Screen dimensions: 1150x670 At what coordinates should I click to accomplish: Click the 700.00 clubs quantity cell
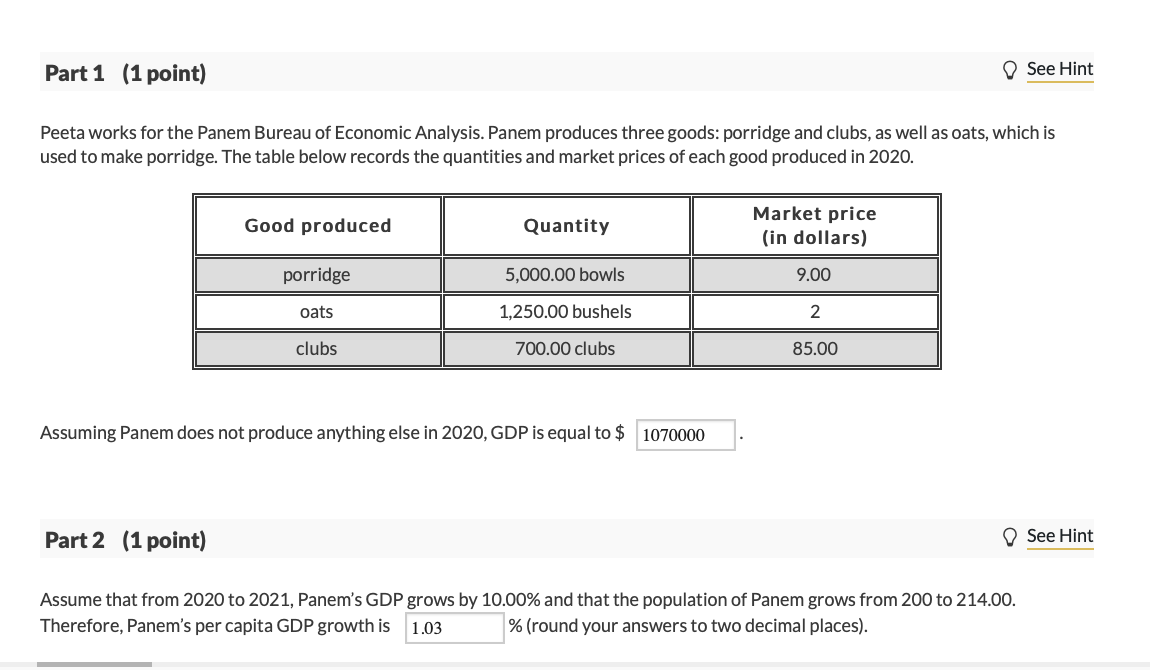coord(565,349)
